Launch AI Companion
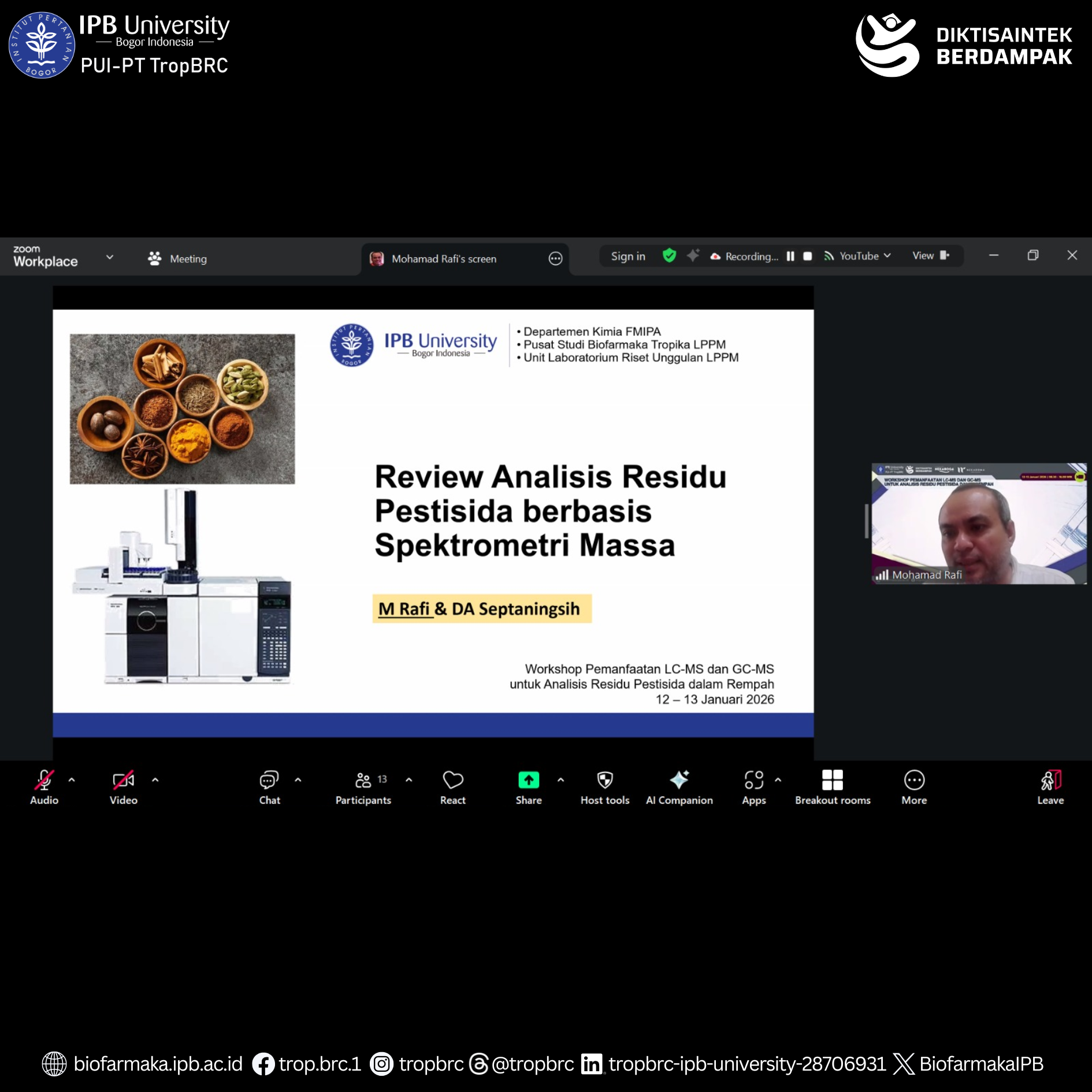This screenshot has width=1092, height=1092. (679, 787)
